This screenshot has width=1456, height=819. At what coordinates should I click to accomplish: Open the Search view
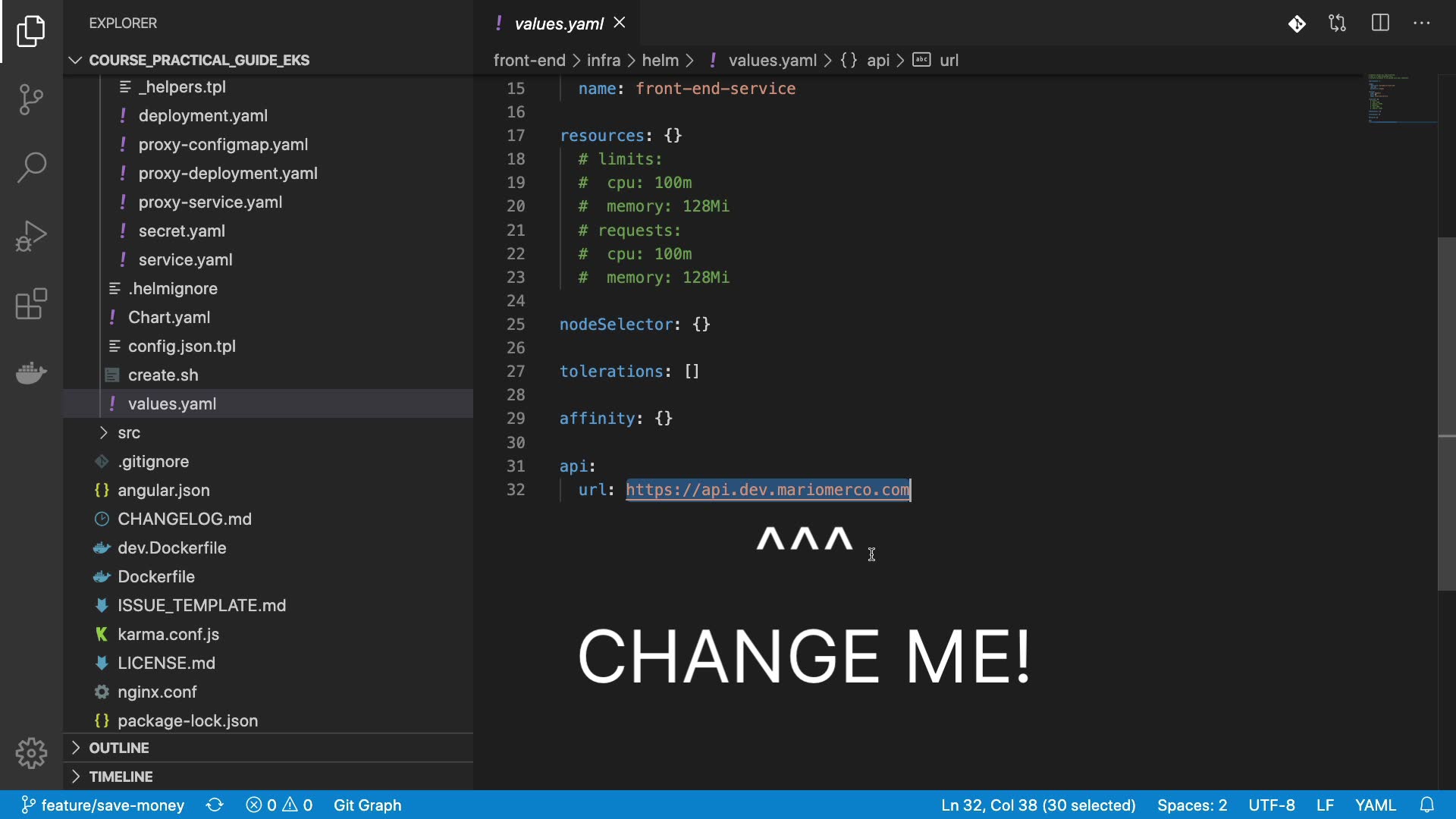(31, 168)
